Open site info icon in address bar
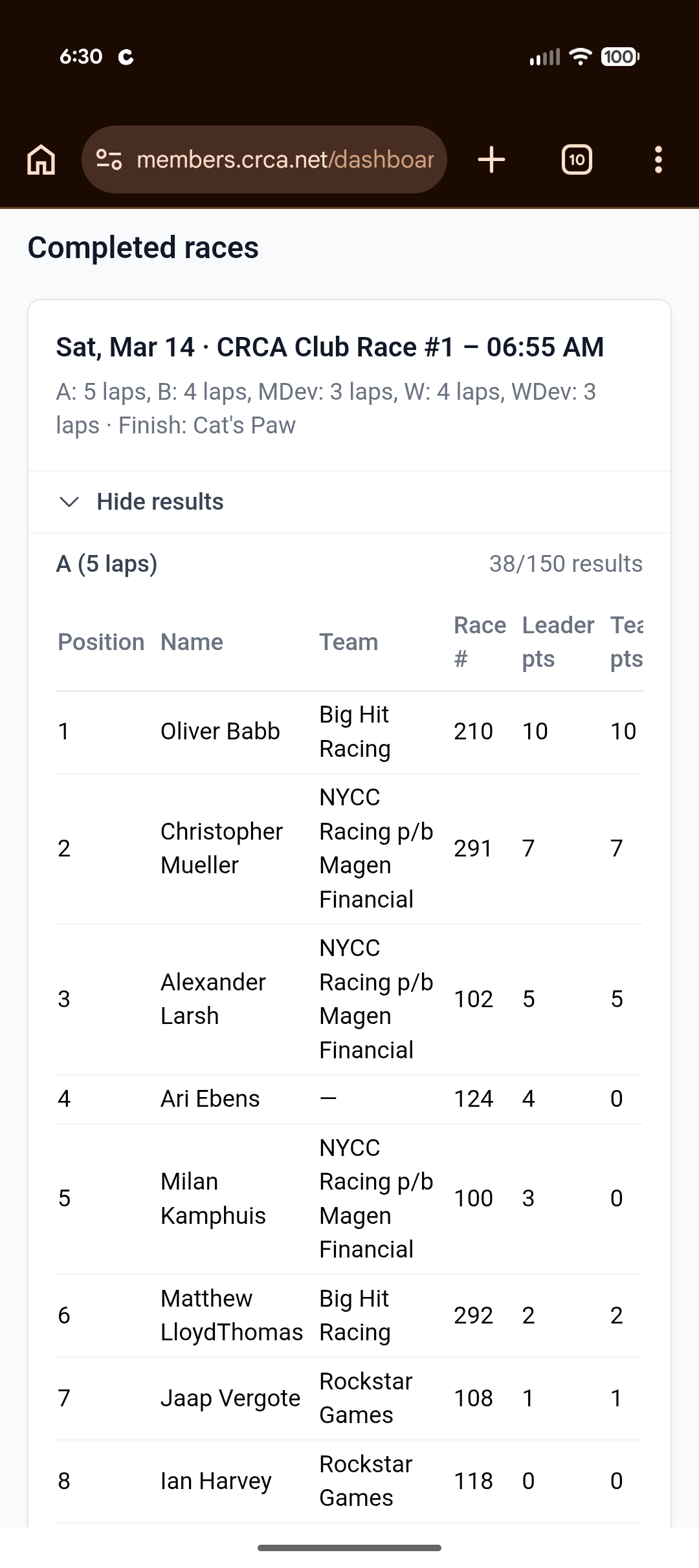The image size is (699, 1568). click(109, 160)
